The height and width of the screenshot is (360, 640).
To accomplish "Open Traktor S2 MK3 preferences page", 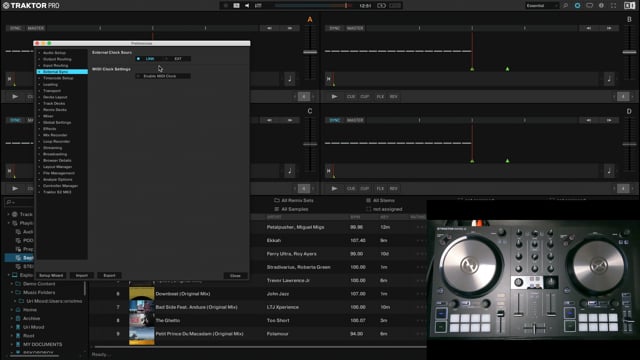I will pyautogui.click(x=57, y=192).
